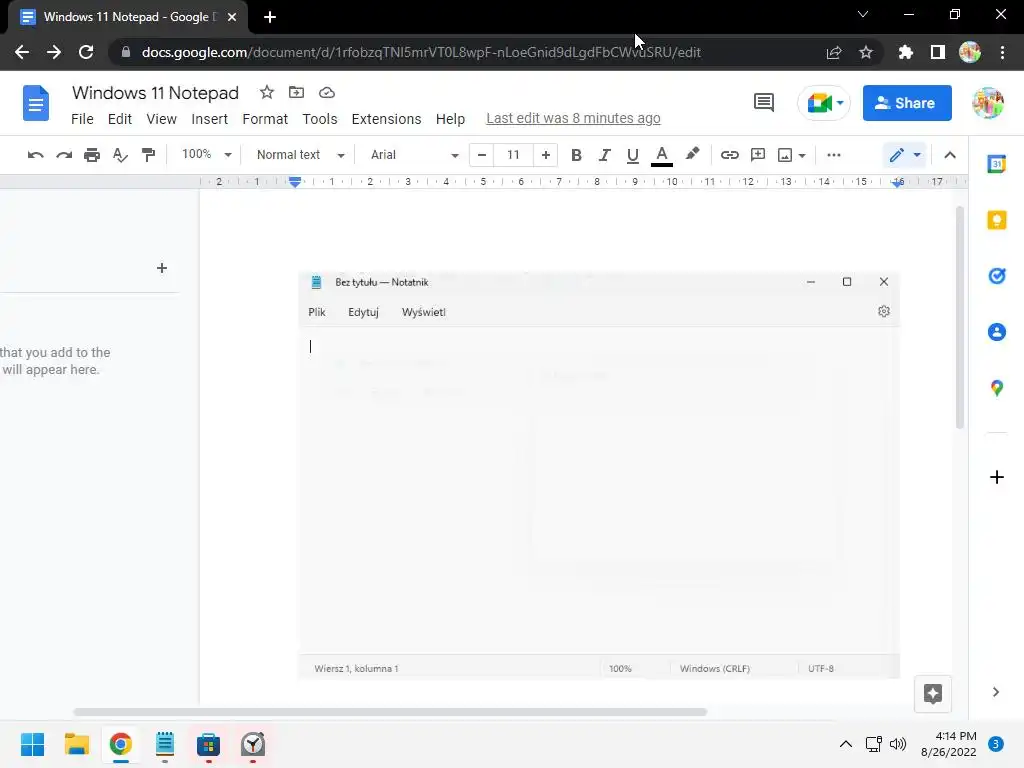The height and width of the screenshot is (768, 1024).
Task: Click the document title Windows 11 Notepad
Action: 155,93
